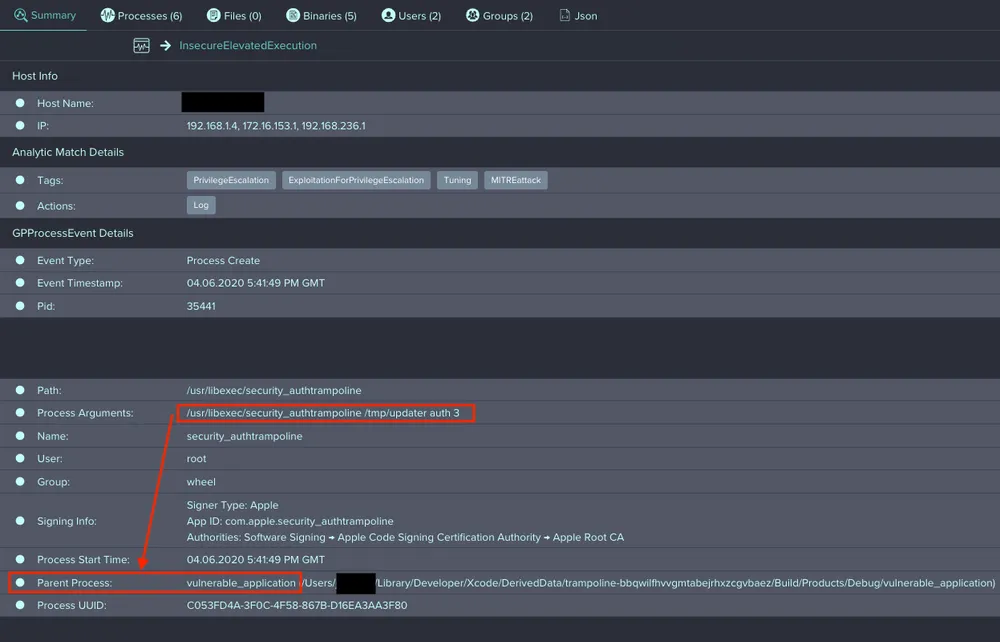This screenshot has height=642, width=1000.
Task: Select the MITREattack tag
Action: (515, 180)
